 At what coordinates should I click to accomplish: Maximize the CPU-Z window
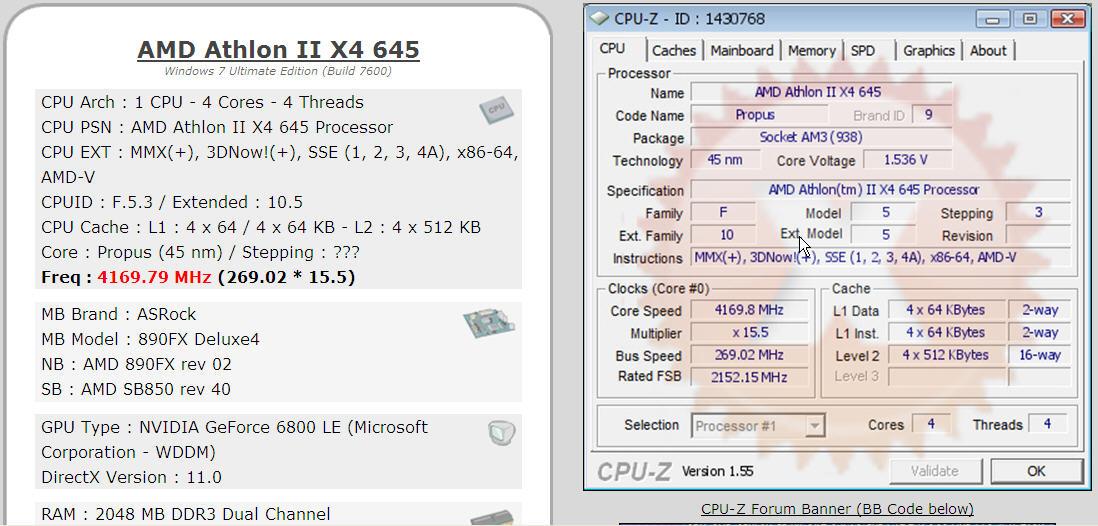[x=1029, y=19]
